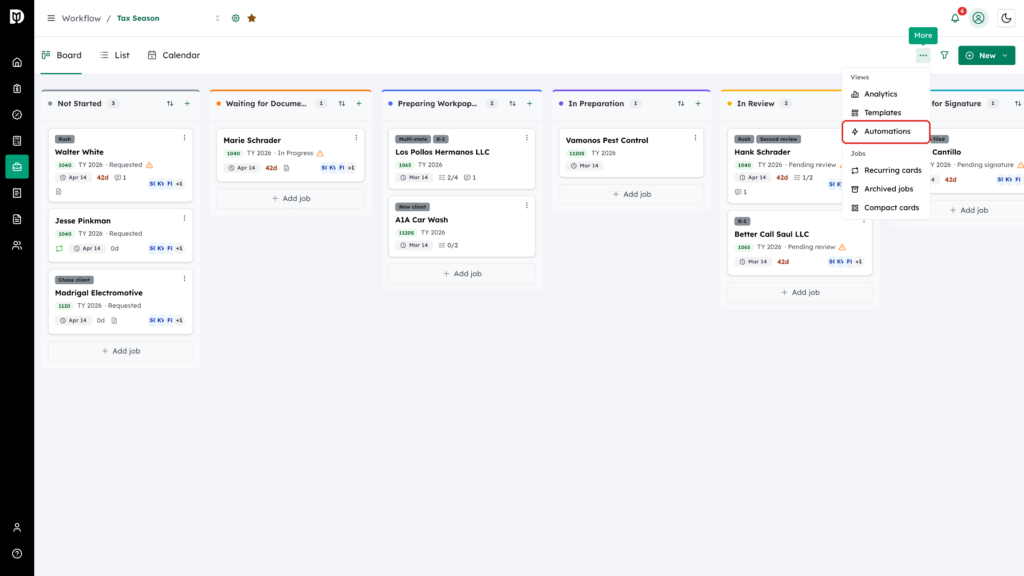Sort the In Preparation column
Screen dimensions: 1024x576
click(x=681, y=104)
